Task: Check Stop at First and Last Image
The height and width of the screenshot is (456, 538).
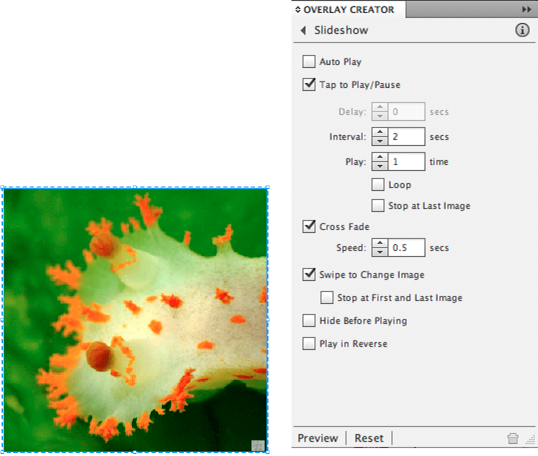Action: (326, 297)
